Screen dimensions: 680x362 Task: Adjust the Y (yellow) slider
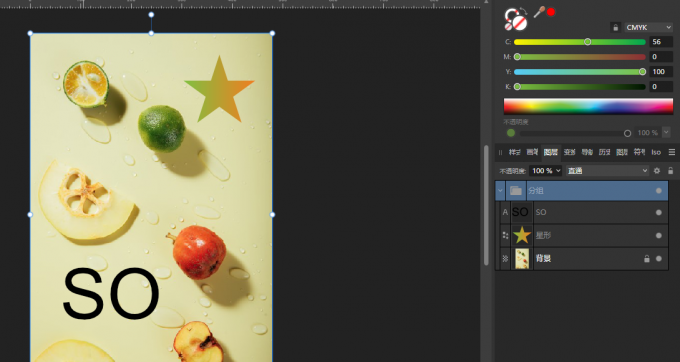click(x=580, y=72)
